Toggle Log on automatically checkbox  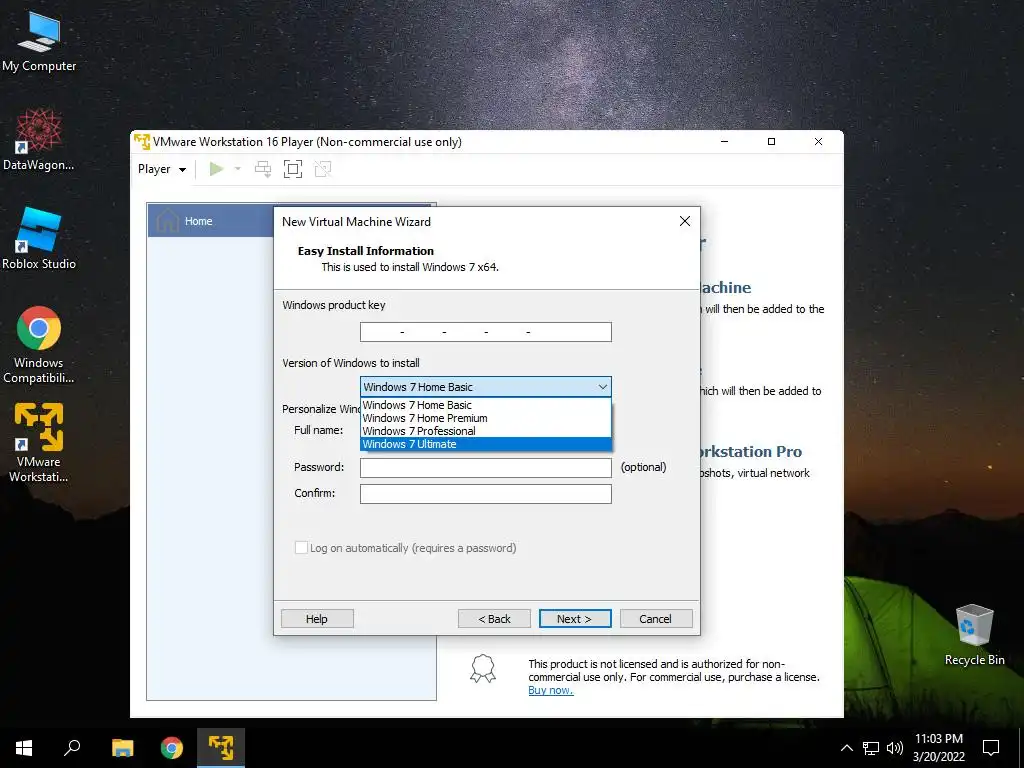pyautogui.click(x=301, y=548)
